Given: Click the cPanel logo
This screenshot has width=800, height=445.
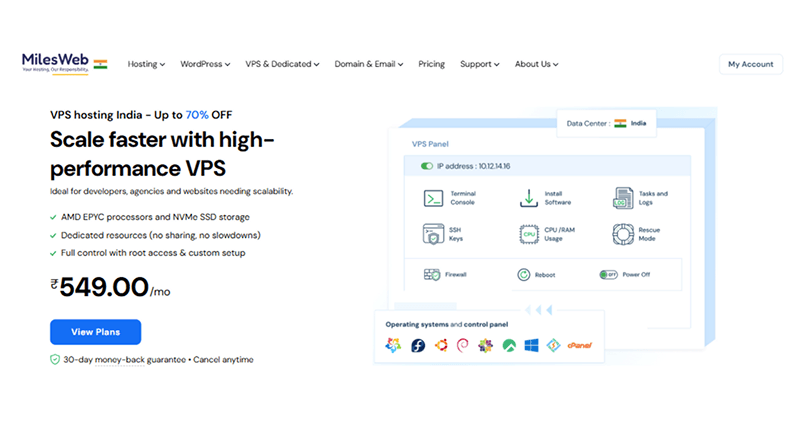Looking at the screenshot, I should (x=580, y=345).
